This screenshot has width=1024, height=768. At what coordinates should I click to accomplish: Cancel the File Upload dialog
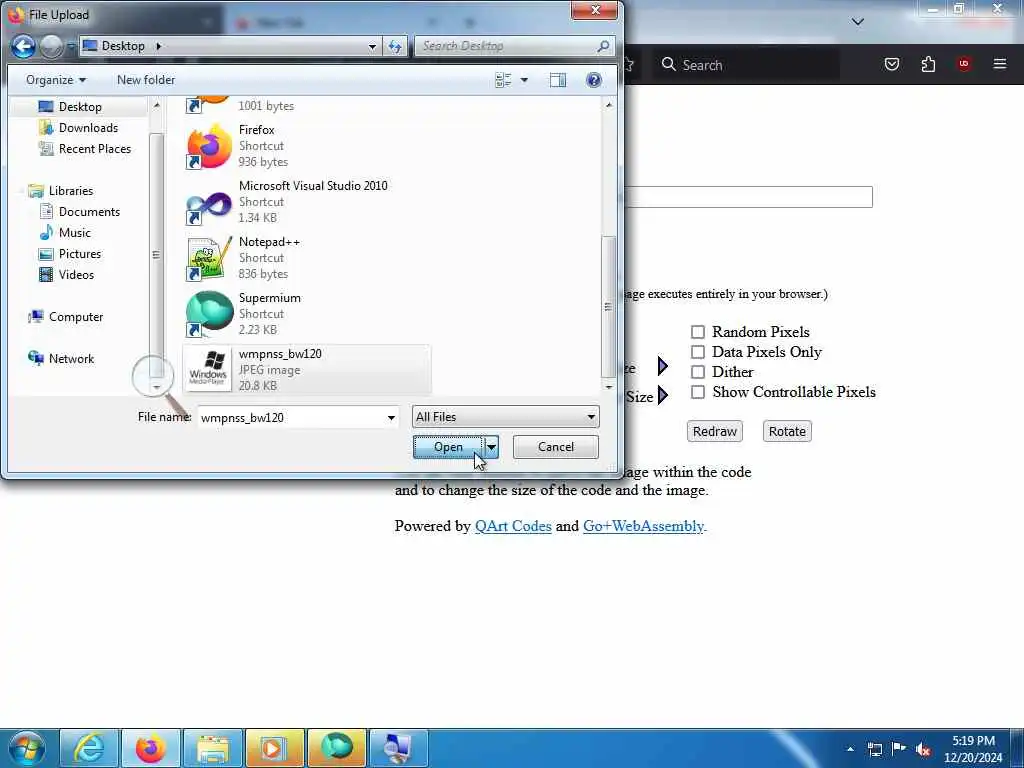556,447
